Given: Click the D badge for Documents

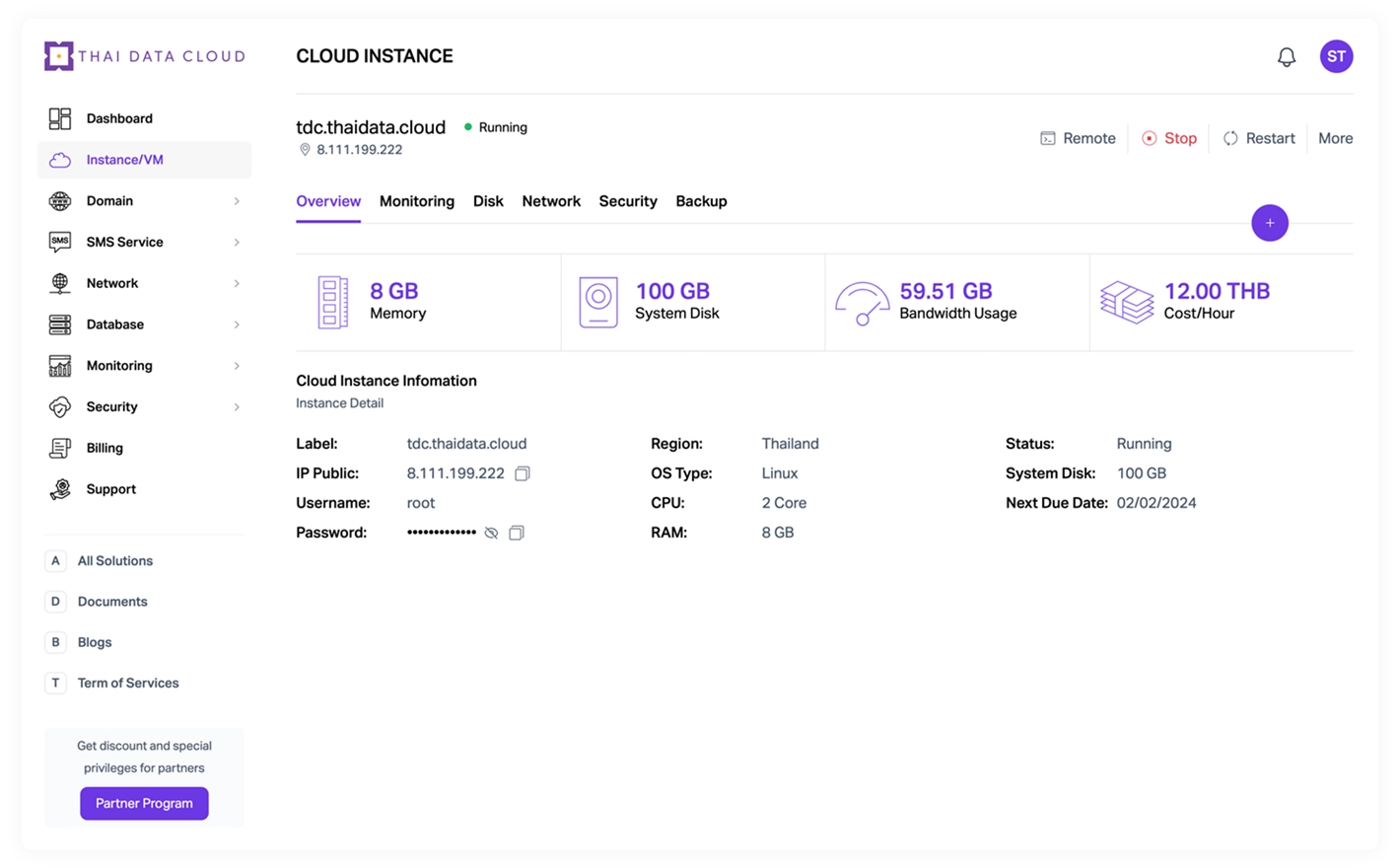Looking at the screenshot, I should [55, 602].
